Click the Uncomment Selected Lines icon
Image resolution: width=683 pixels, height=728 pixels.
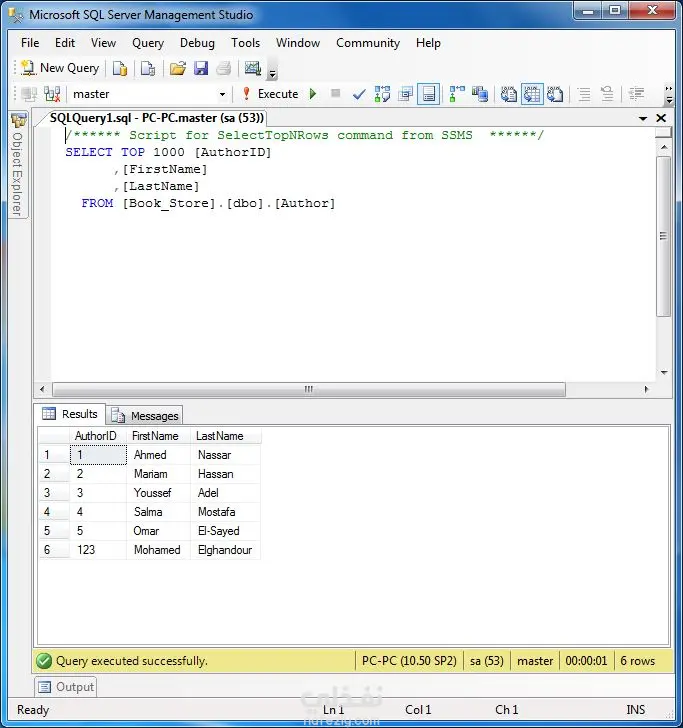point(607,94)
